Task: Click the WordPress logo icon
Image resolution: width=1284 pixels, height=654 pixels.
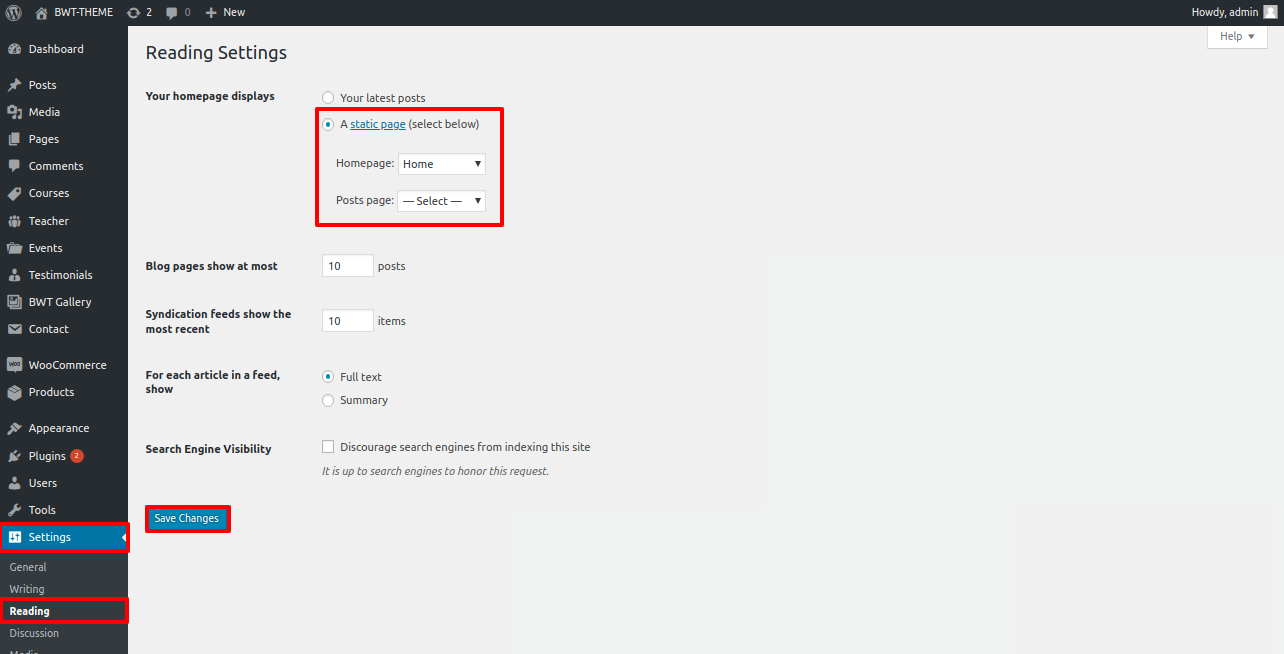Action: (14, 12)
